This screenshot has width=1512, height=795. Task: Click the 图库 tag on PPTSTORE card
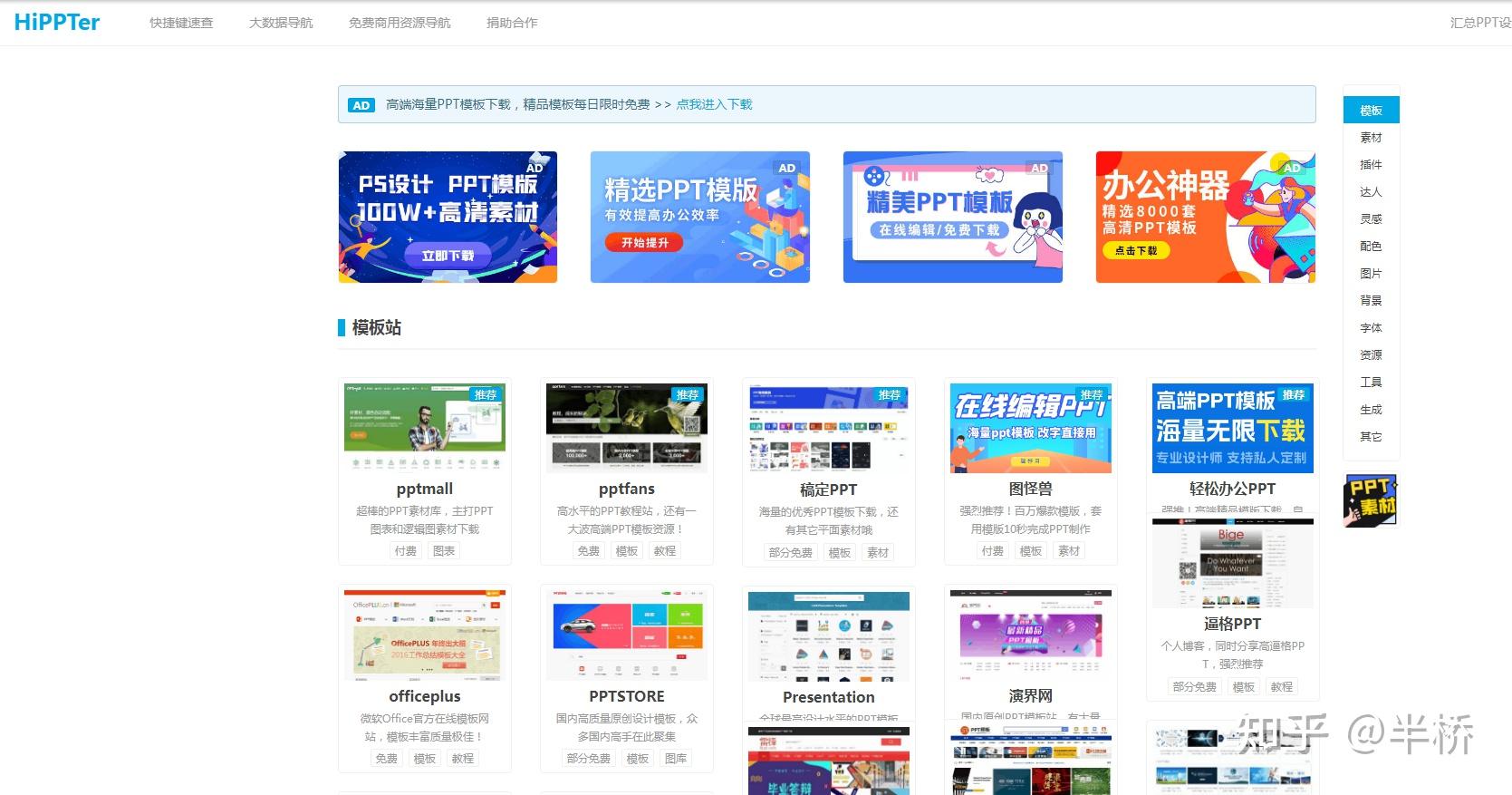coord(676,759)
